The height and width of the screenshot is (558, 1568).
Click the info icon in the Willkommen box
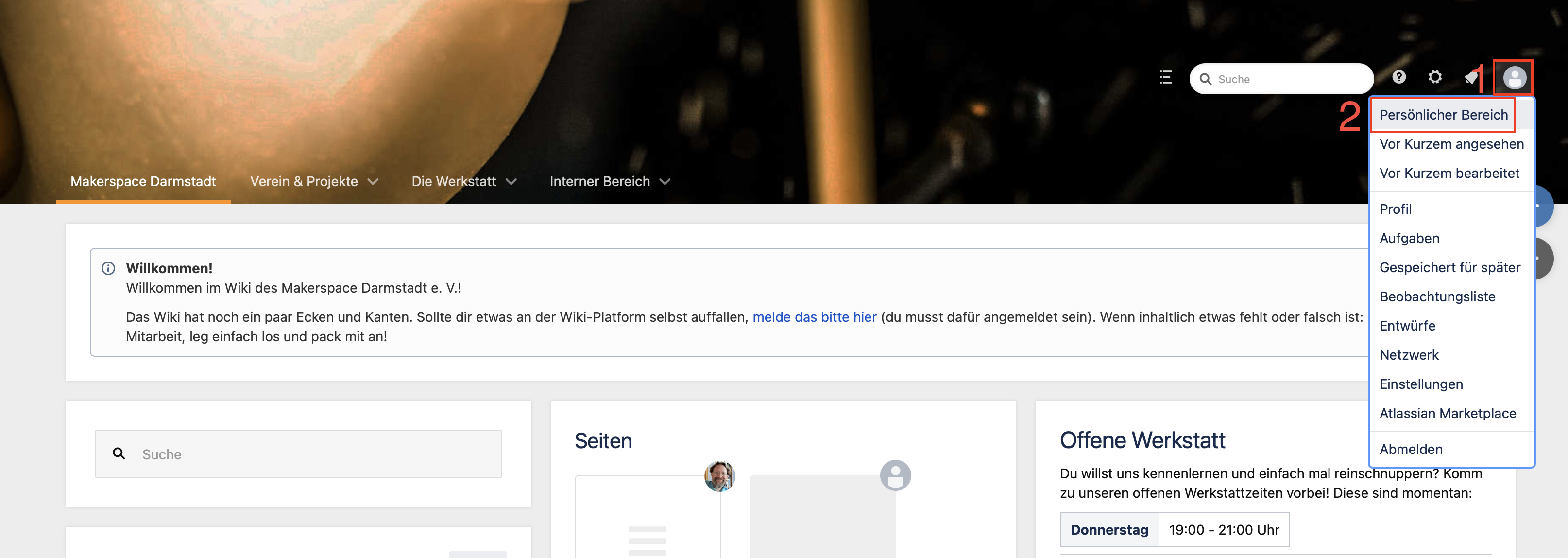pos(108,268)
